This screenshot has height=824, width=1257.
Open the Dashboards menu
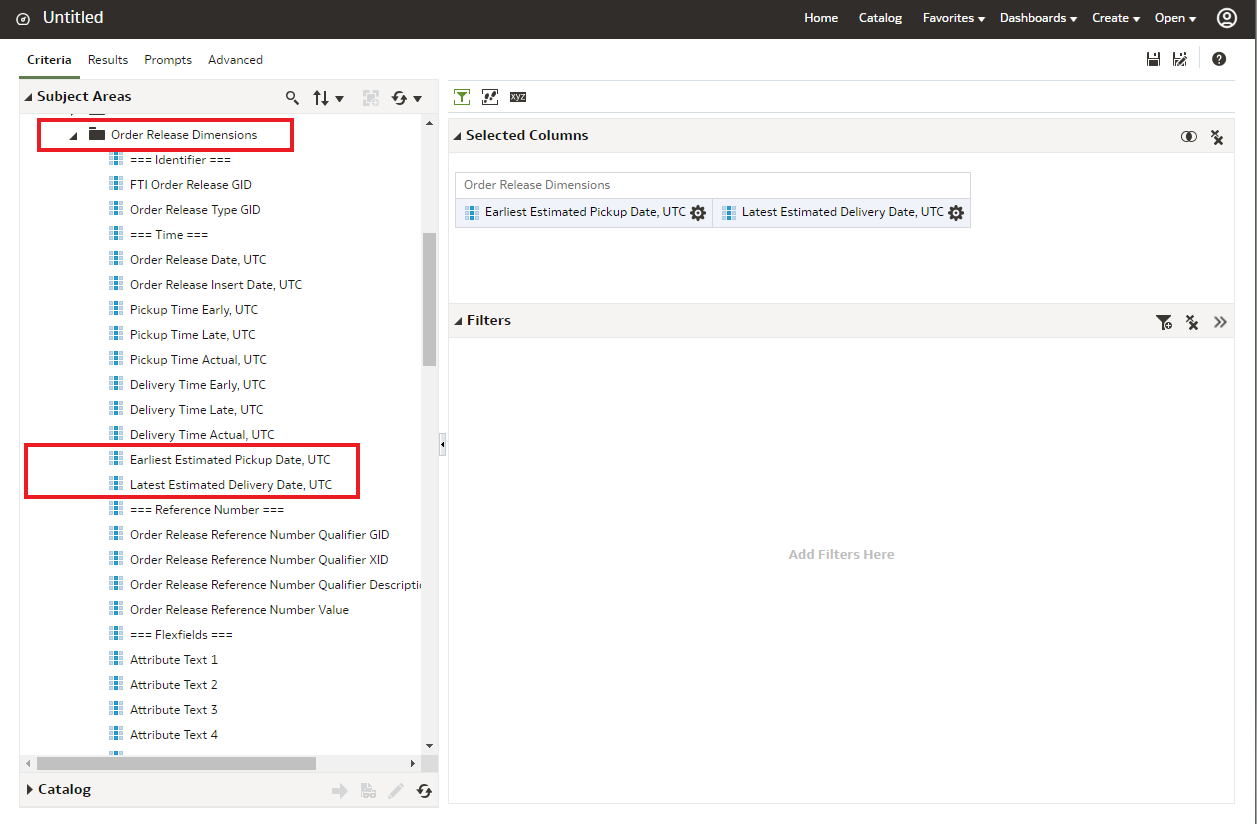[1038, 18]
